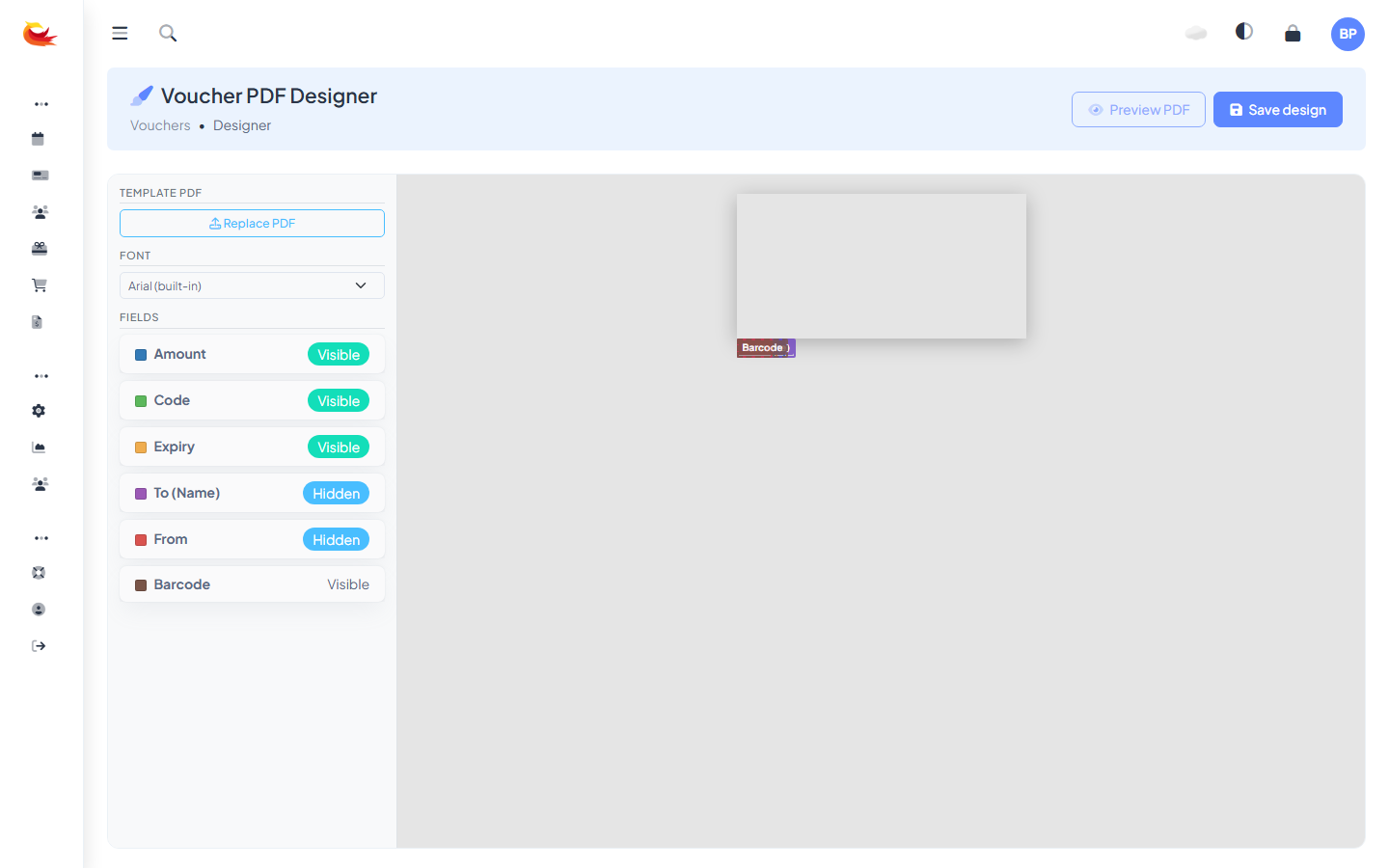
Task: Click the brown Barcode color swatch
Action: coord(141,585)
